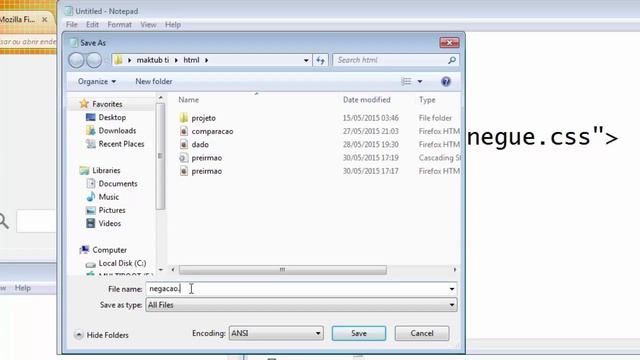Image resolution: width=640 pixels, height=360 pixels.
Task: Expand the File name history dropdown arrow
Action: pyautogui.click(x=451, y=289)
